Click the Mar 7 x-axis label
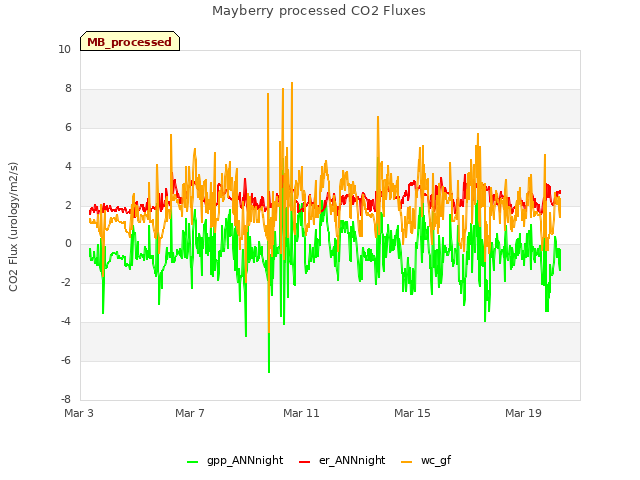 [190, 413]
